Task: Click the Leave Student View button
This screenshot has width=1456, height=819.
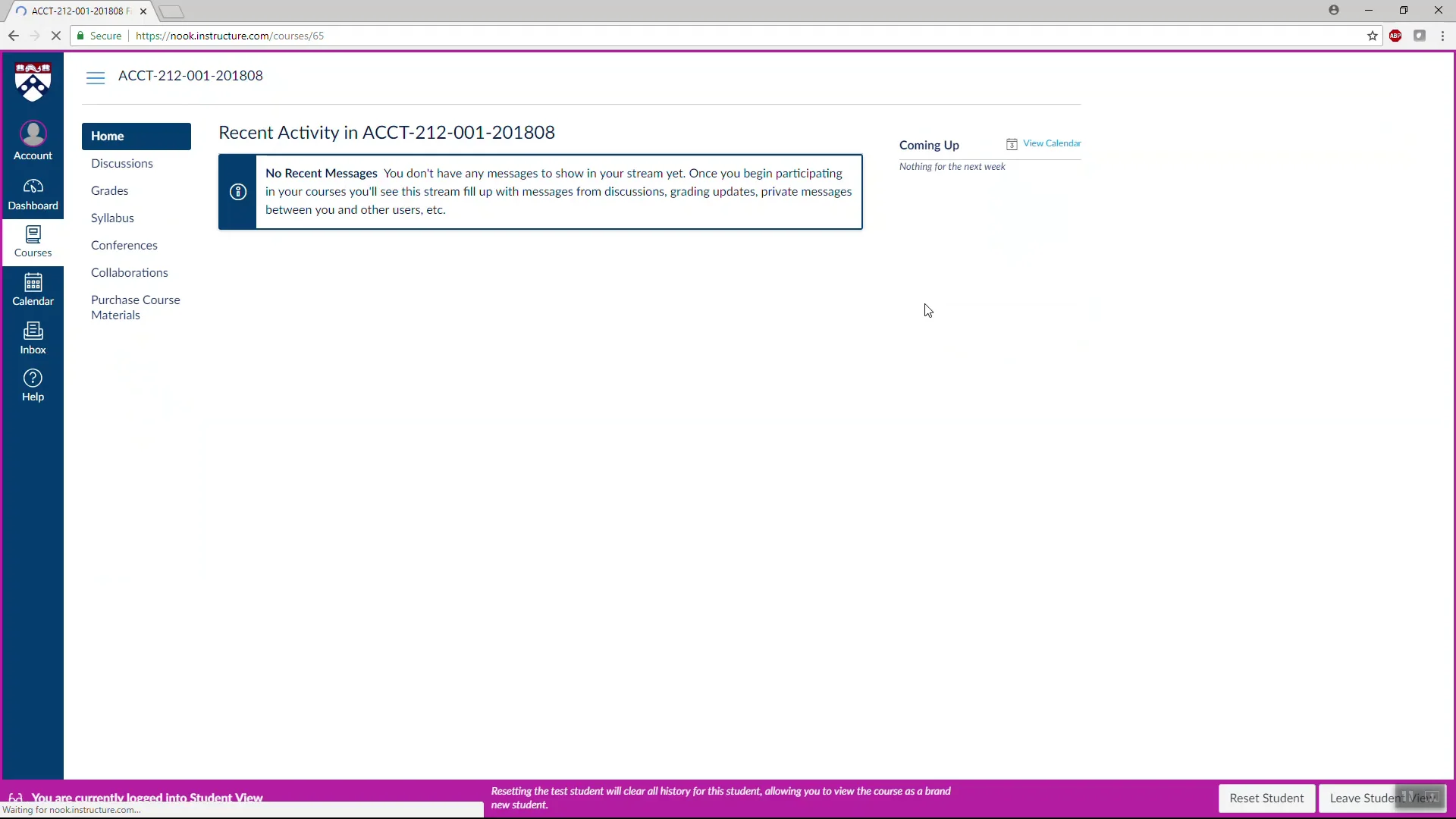Action: point(1382,797)
